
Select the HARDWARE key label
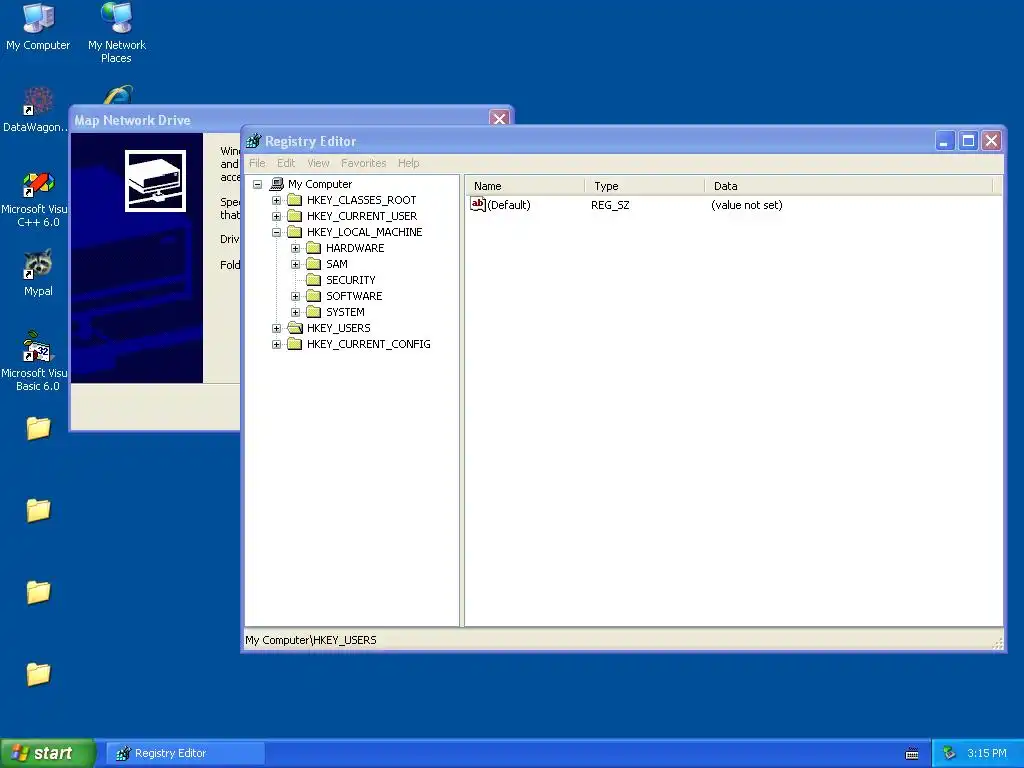tap(355, 248)
